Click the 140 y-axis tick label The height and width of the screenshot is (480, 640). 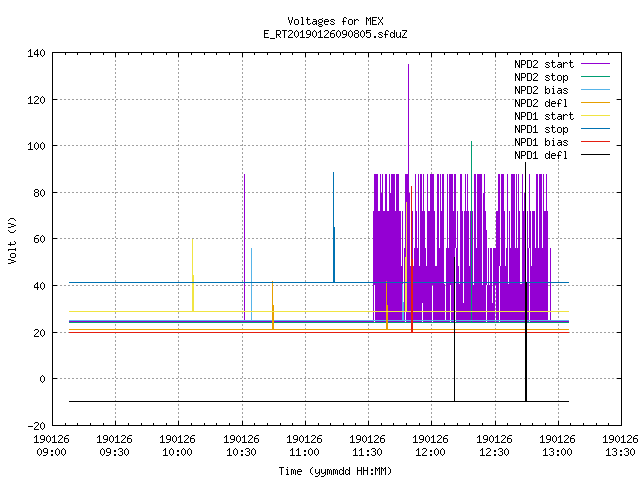36,53
